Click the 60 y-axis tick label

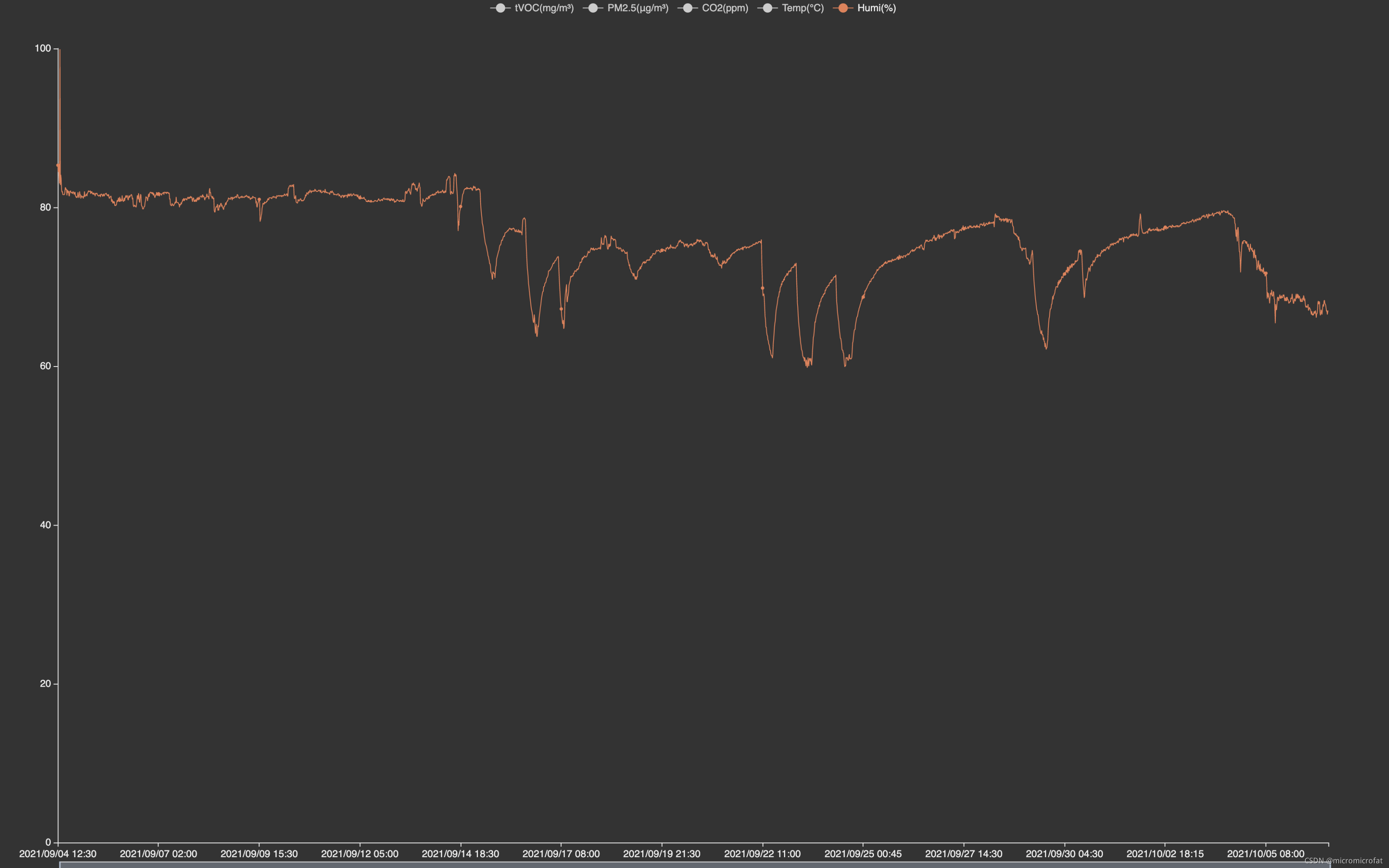click(x=45, y=366)
